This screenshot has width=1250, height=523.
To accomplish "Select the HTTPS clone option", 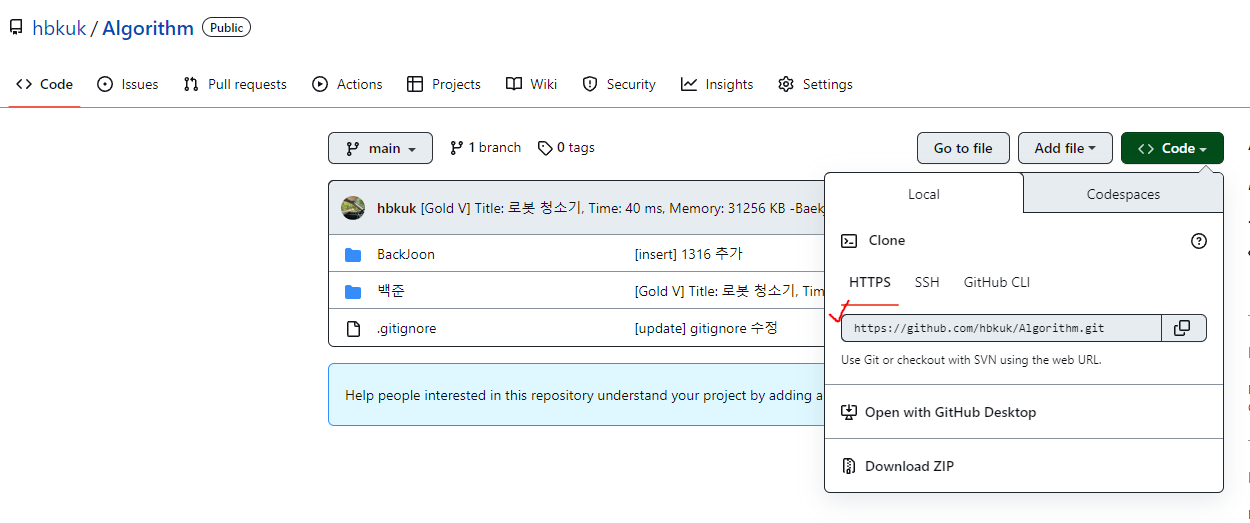I will (x=870, y=282).
